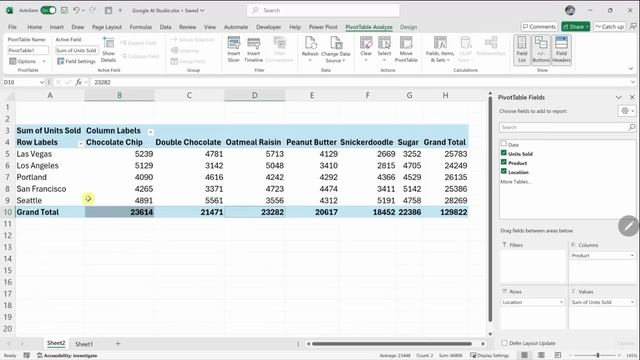Open the Design tab

[x=408, y=27]
